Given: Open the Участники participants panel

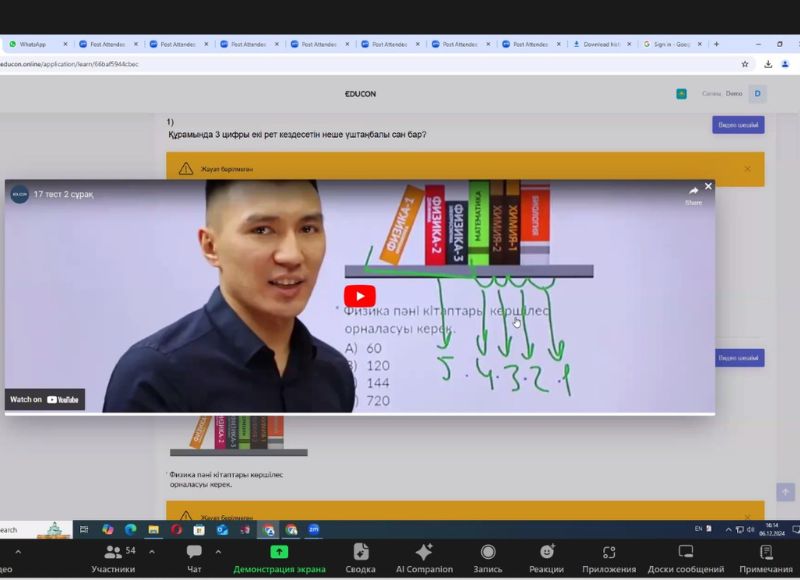Looking at the screenshot, I should pos(113,558).
